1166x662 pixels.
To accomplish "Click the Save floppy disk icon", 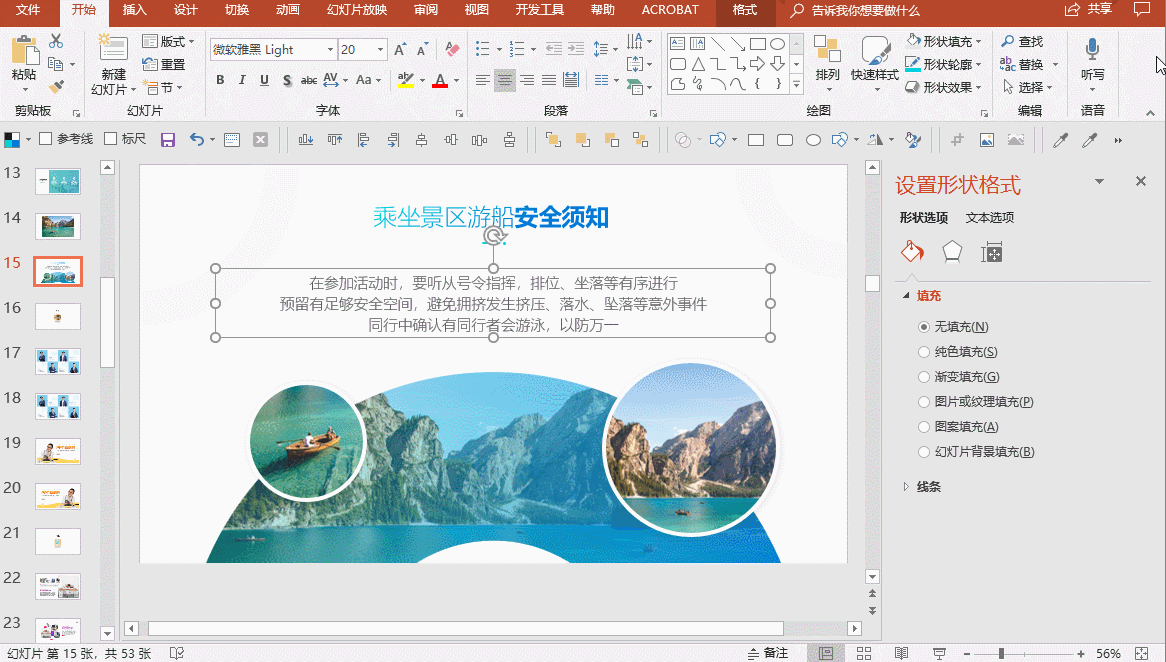I will 167,140.
